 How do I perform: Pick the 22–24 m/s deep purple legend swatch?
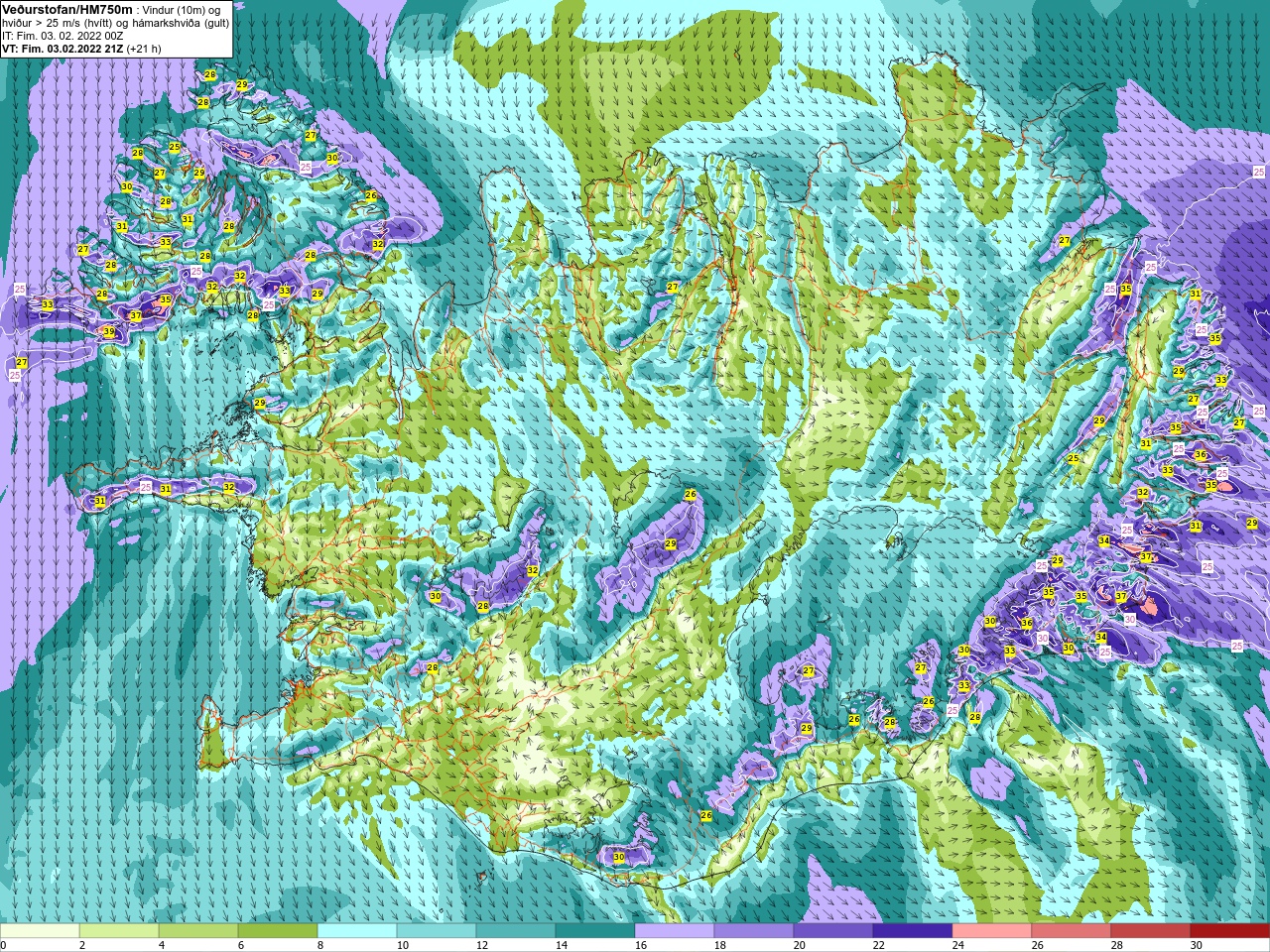click(913, 931)
